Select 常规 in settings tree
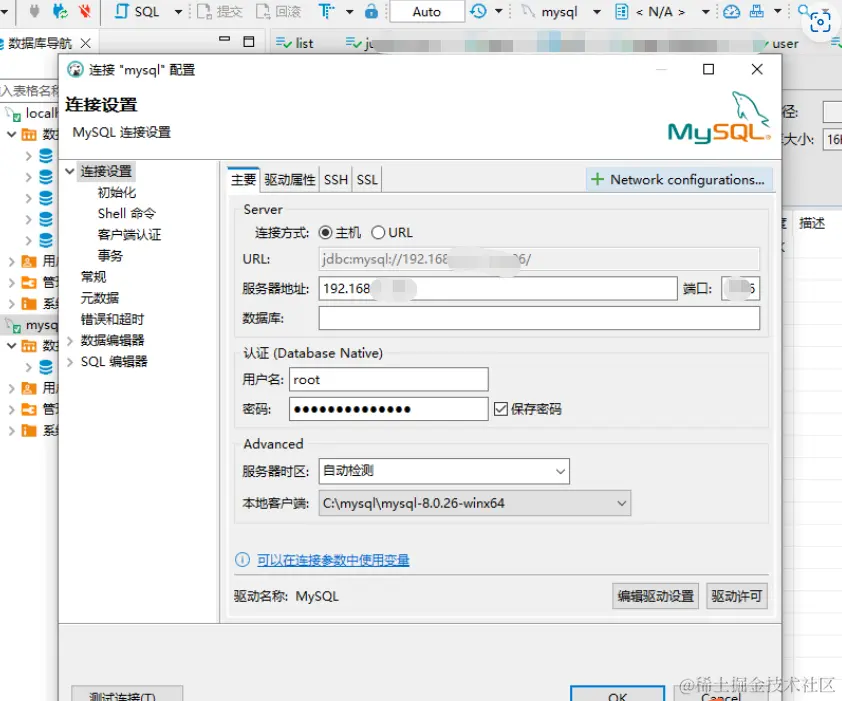 93,277
